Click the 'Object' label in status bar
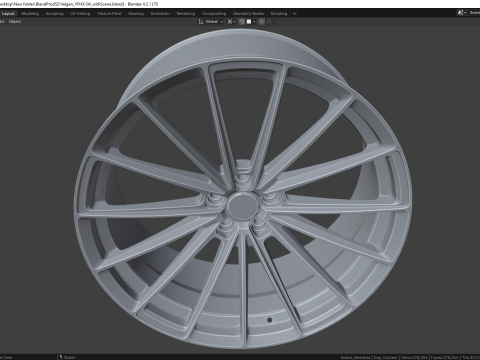The width and height of the screenshot is (480, 360). pos(69,357)
